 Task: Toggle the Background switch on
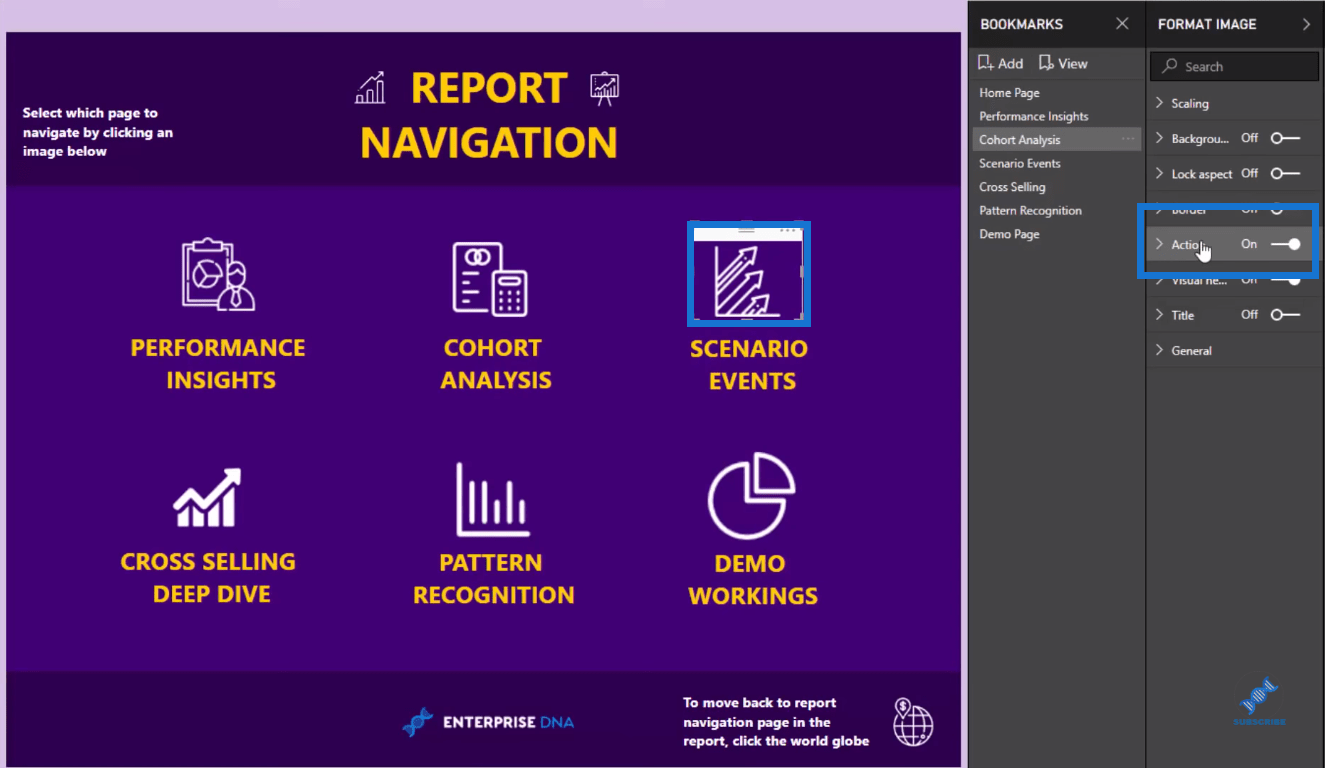(x=1285, y=138)
